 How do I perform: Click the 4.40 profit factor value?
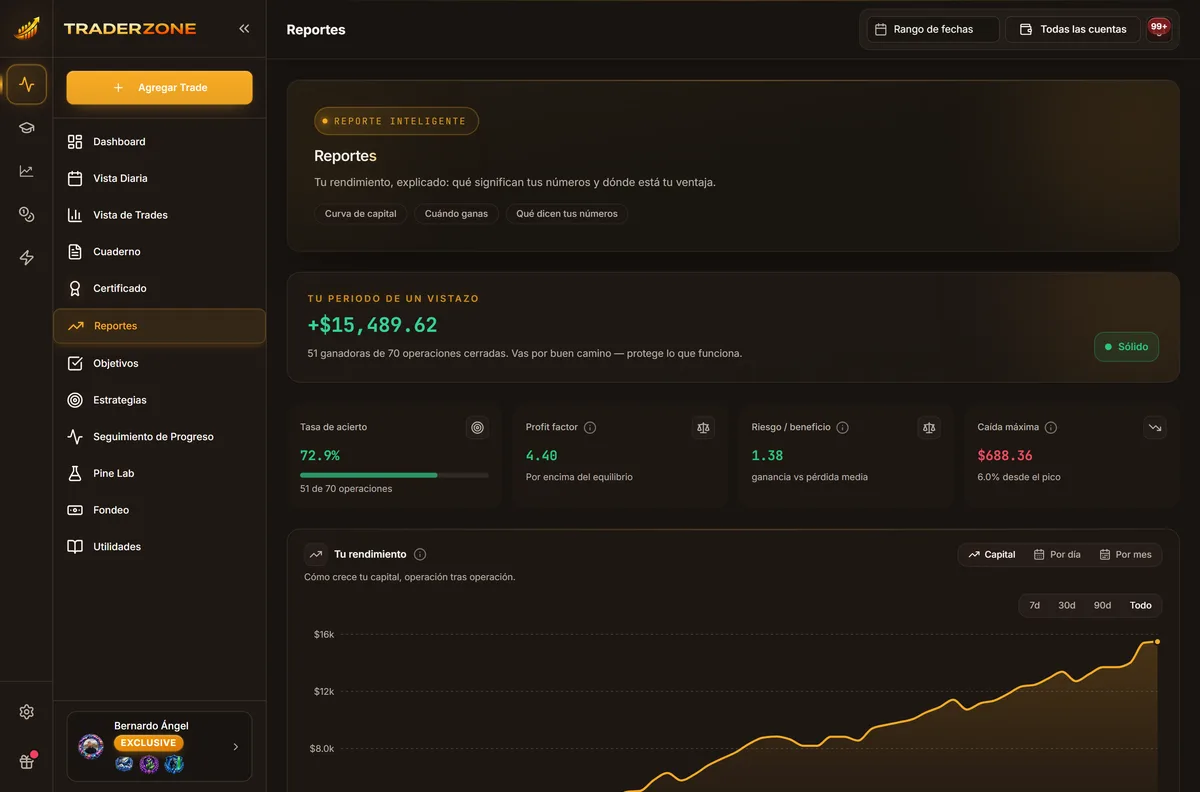point(541,455)
